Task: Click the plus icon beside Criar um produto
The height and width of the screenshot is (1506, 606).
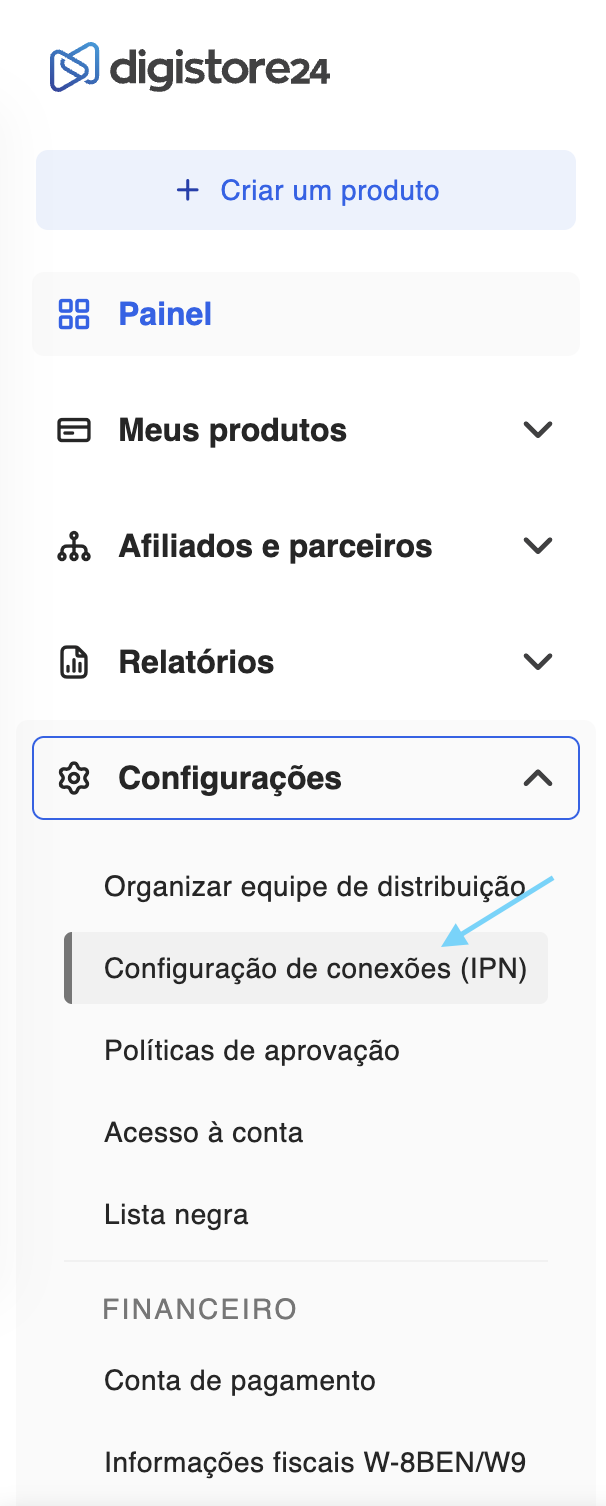Action: [187, 190]
